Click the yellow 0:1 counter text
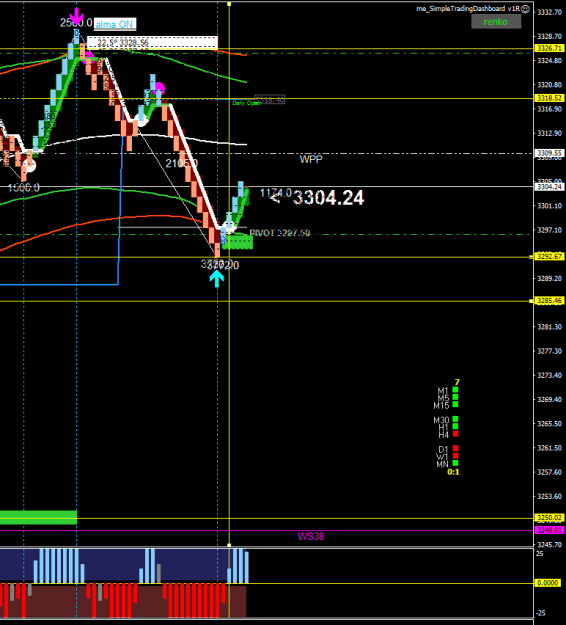566x625 pixels. coord(454,472)
